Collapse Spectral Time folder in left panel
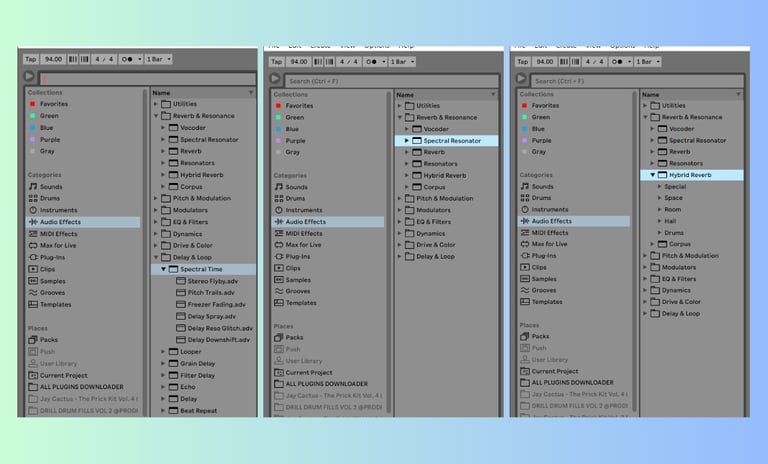This screenshot has height=464, width=768. tap(164, 269)
